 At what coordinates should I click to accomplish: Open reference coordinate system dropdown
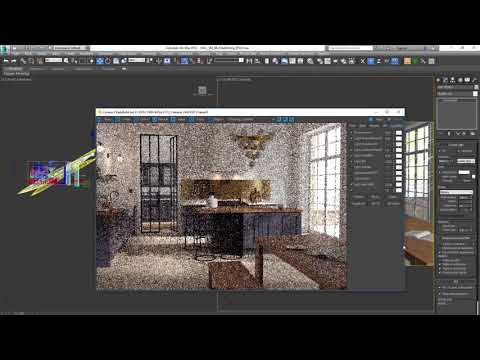click(x=137, y=60)
